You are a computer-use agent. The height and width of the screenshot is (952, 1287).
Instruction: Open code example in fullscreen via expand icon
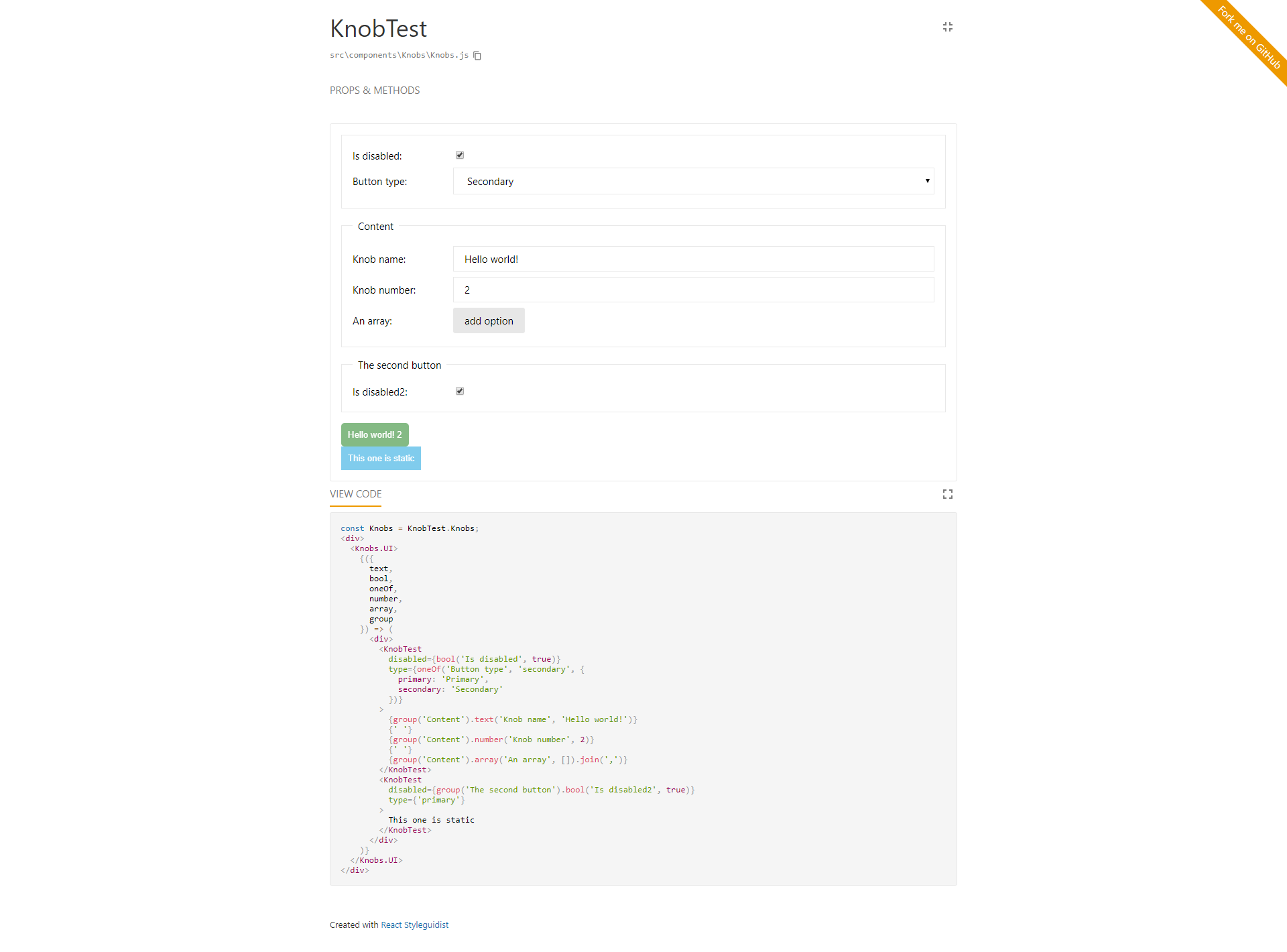pyautogui.click(x=947, y=494)
